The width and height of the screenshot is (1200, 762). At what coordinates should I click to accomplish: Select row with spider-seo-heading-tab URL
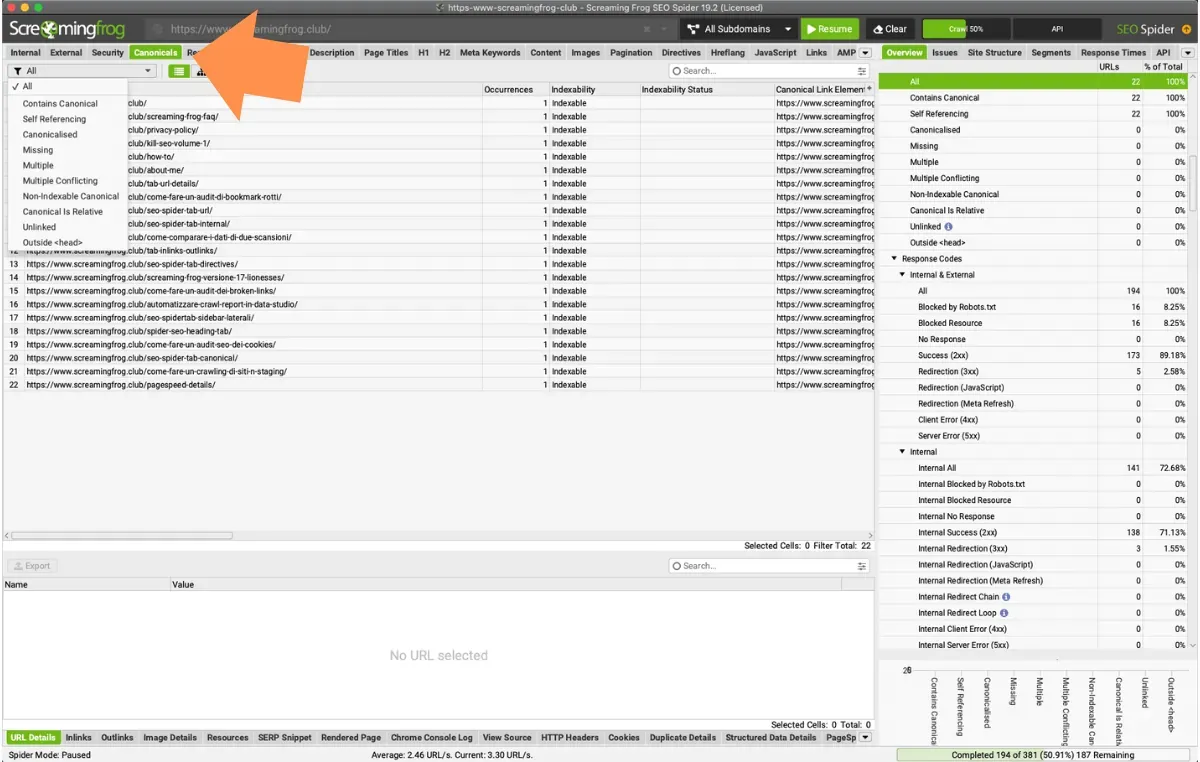pyautogui.click(x=438, y=331)
